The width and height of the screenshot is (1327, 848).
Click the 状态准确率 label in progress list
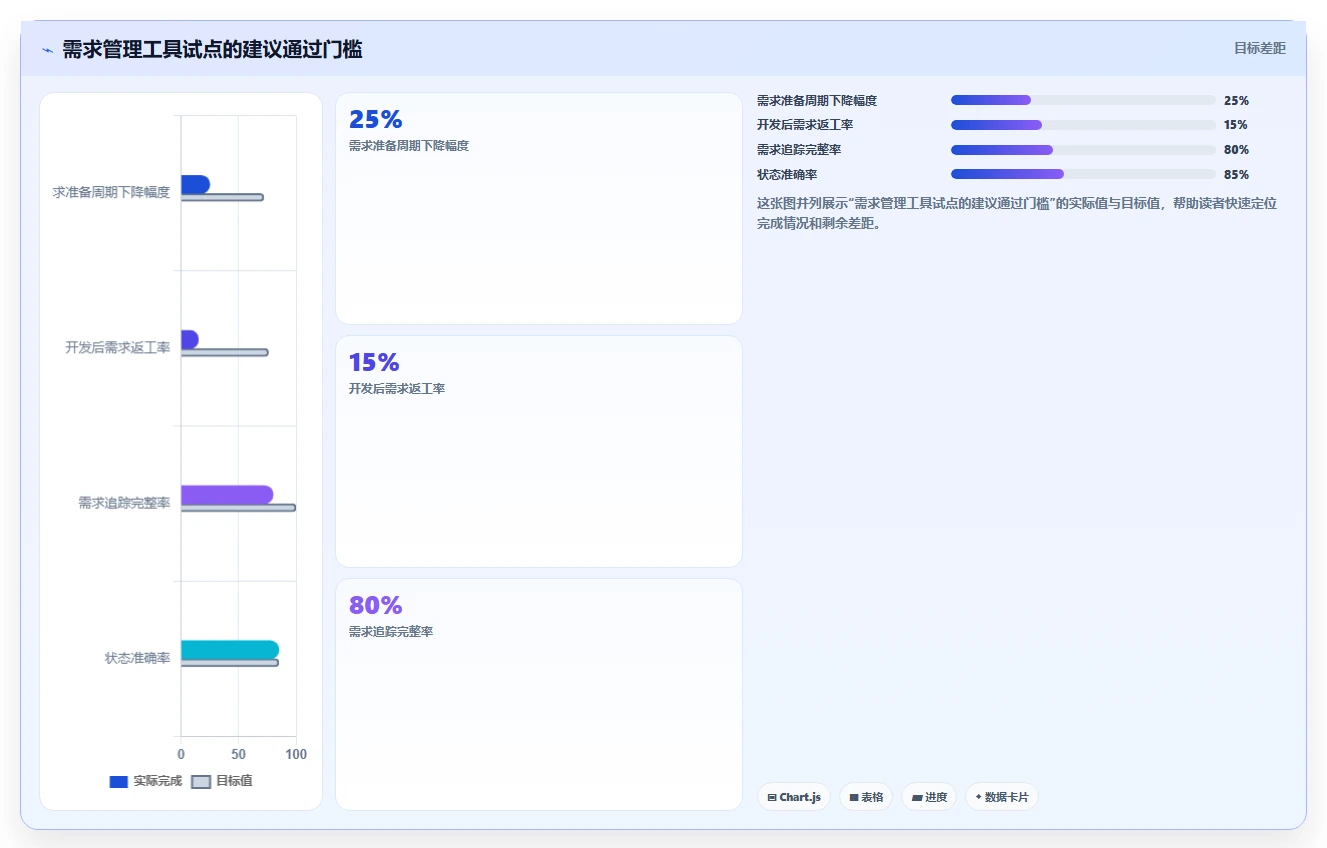[x=787, y=175]
